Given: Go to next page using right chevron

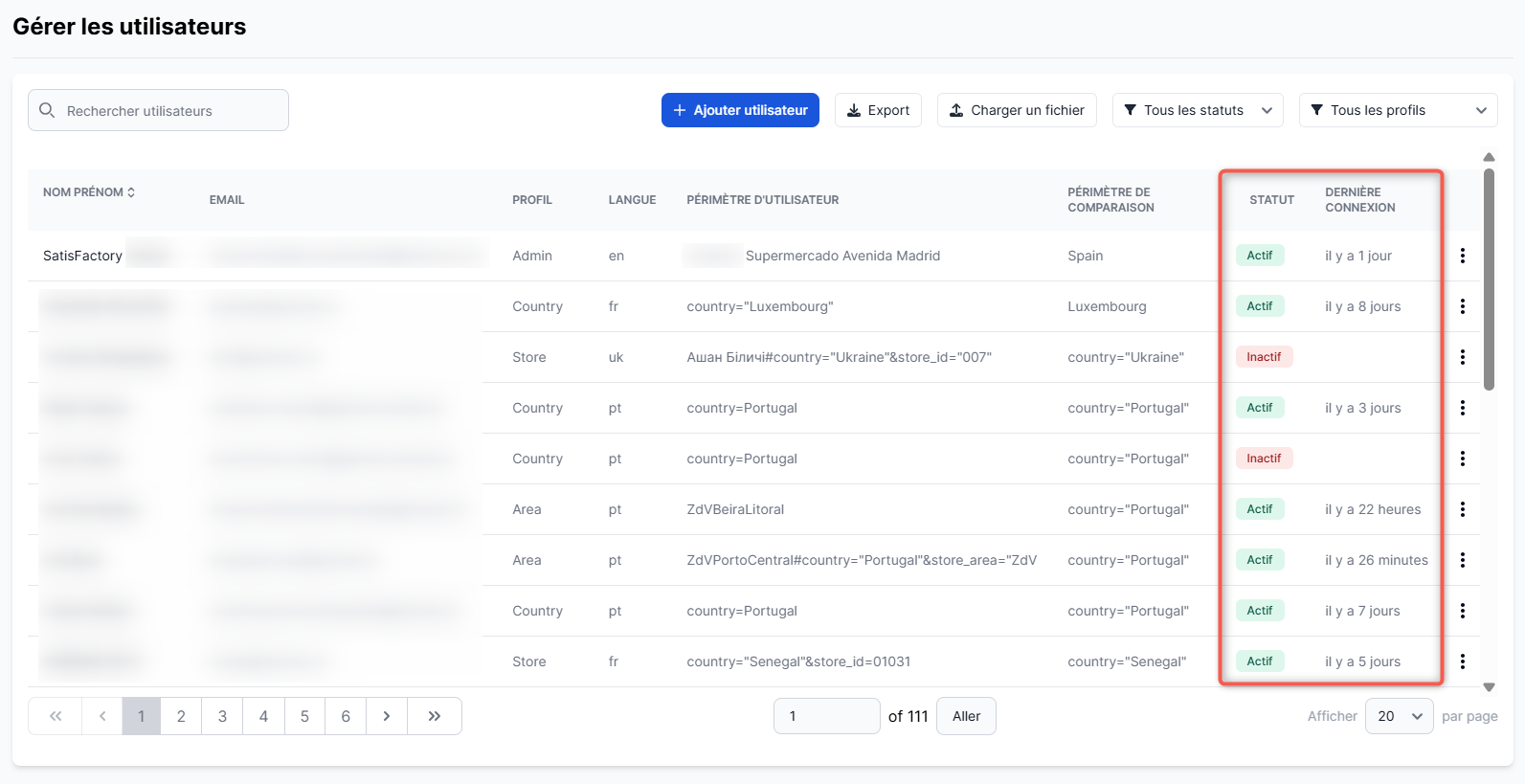Looking at the screenshot, I should (387, 716).
